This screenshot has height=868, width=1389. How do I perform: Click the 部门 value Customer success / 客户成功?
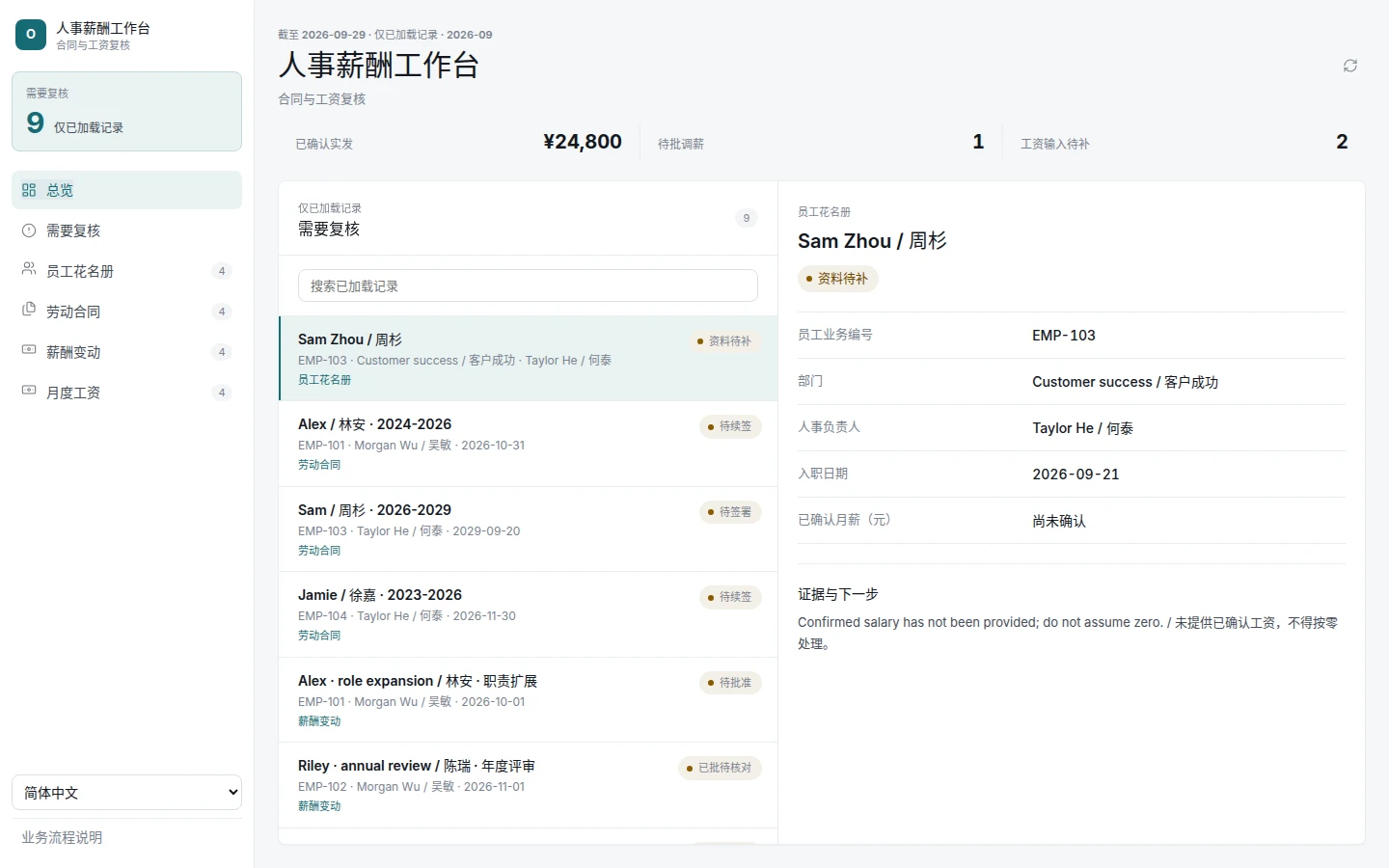click(1125, 382)
